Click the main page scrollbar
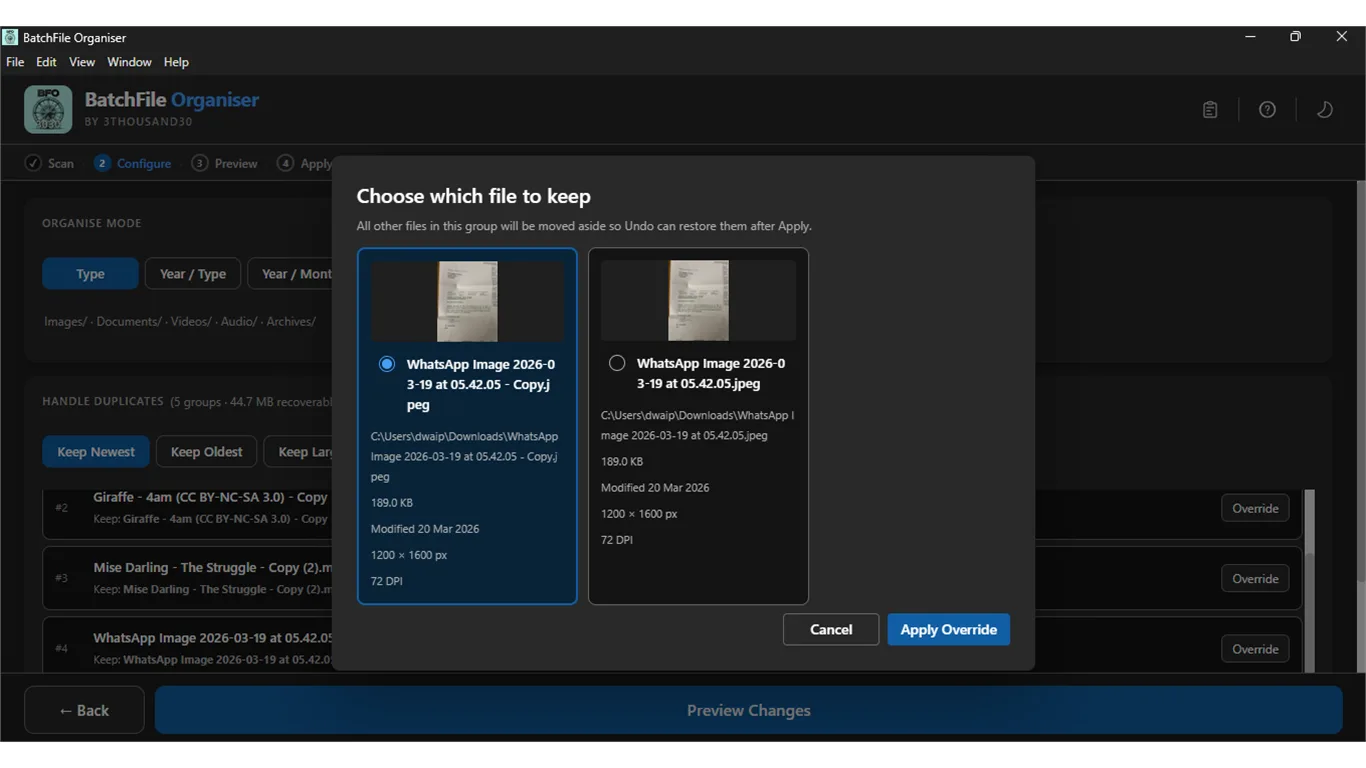The height and width of the screenshot is (768, 1366). [x=1360, y=380]
